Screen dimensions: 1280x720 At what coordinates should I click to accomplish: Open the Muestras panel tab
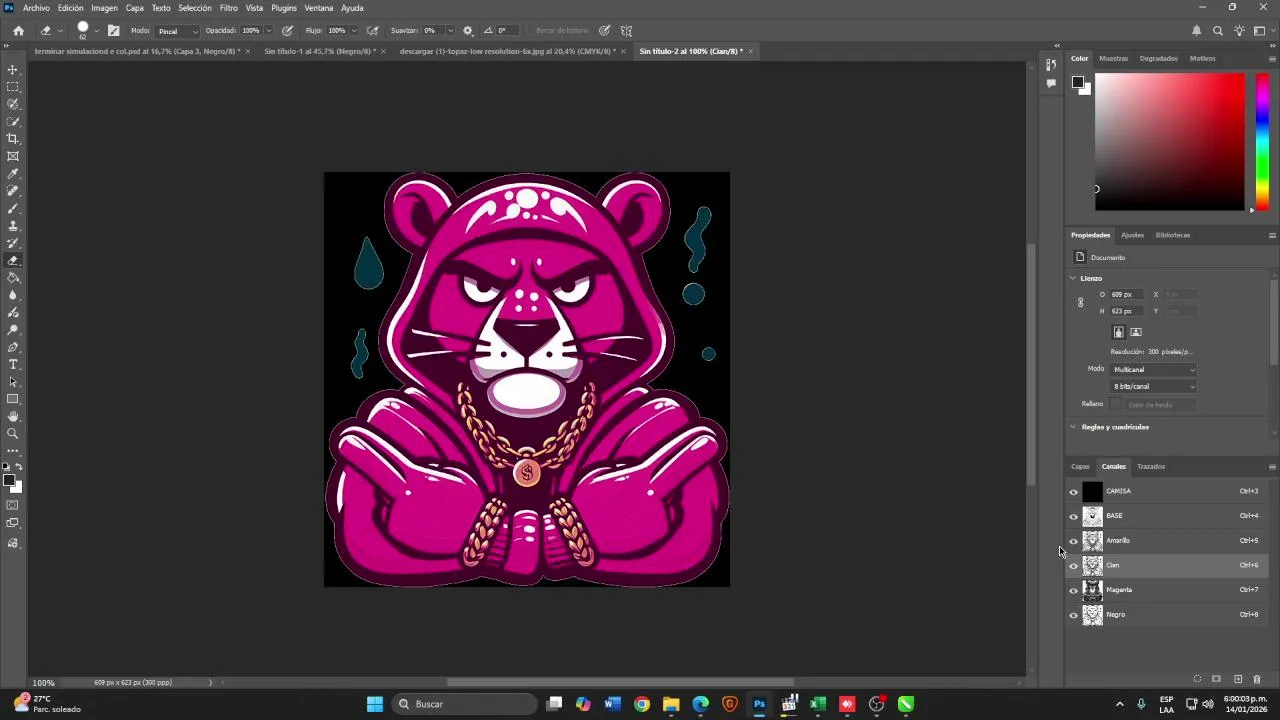point(1113,59)
